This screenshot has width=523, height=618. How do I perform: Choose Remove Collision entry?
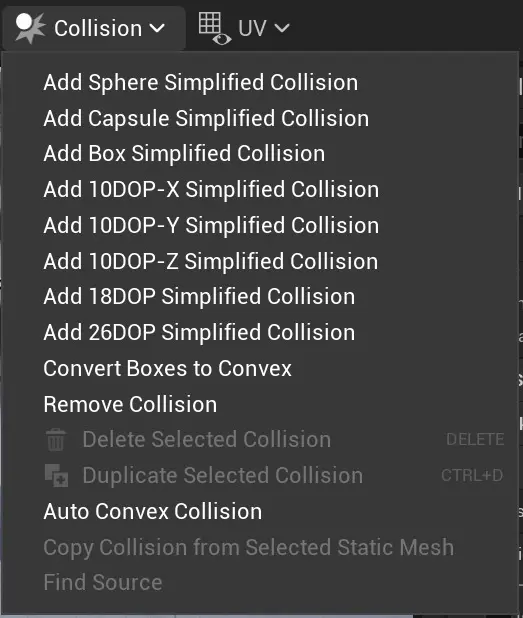[x=130, y=404]
